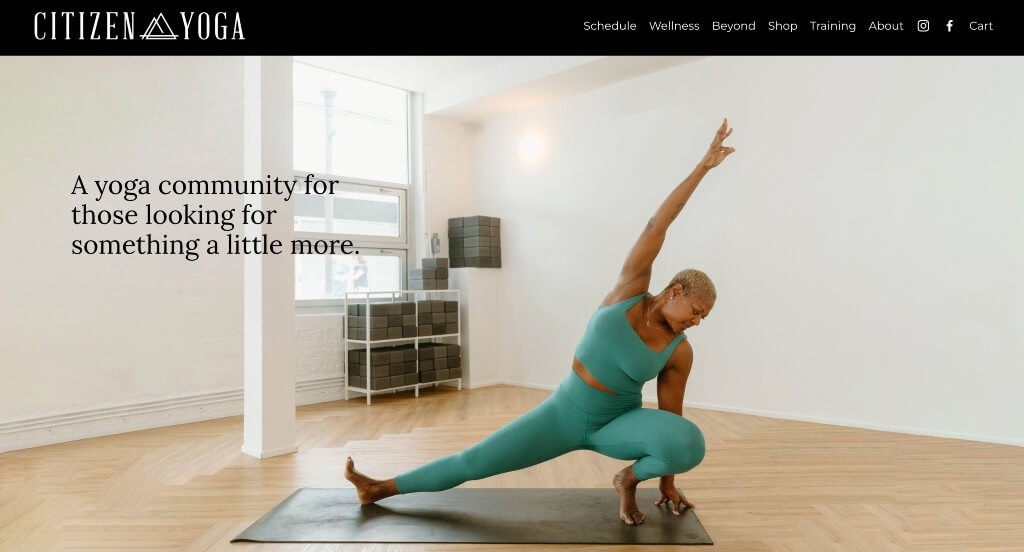Click the YOGA word in the logo

point(212,27)
